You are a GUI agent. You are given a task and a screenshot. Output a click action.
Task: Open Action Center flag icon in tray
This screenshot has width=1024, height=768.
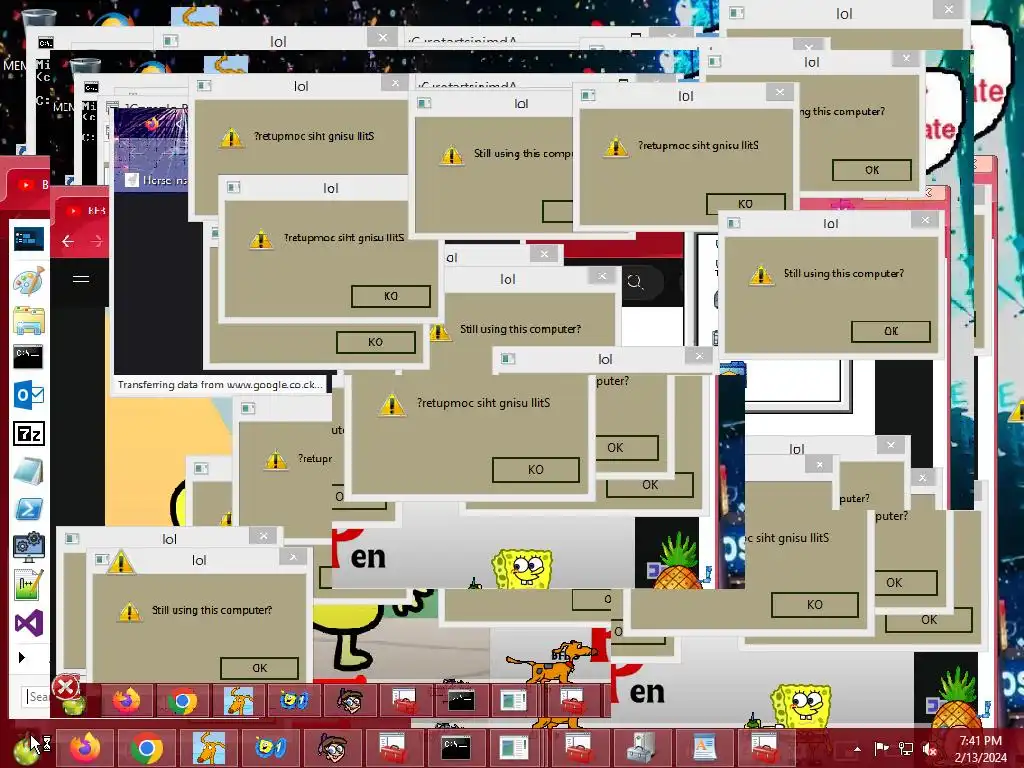point(881,749)
